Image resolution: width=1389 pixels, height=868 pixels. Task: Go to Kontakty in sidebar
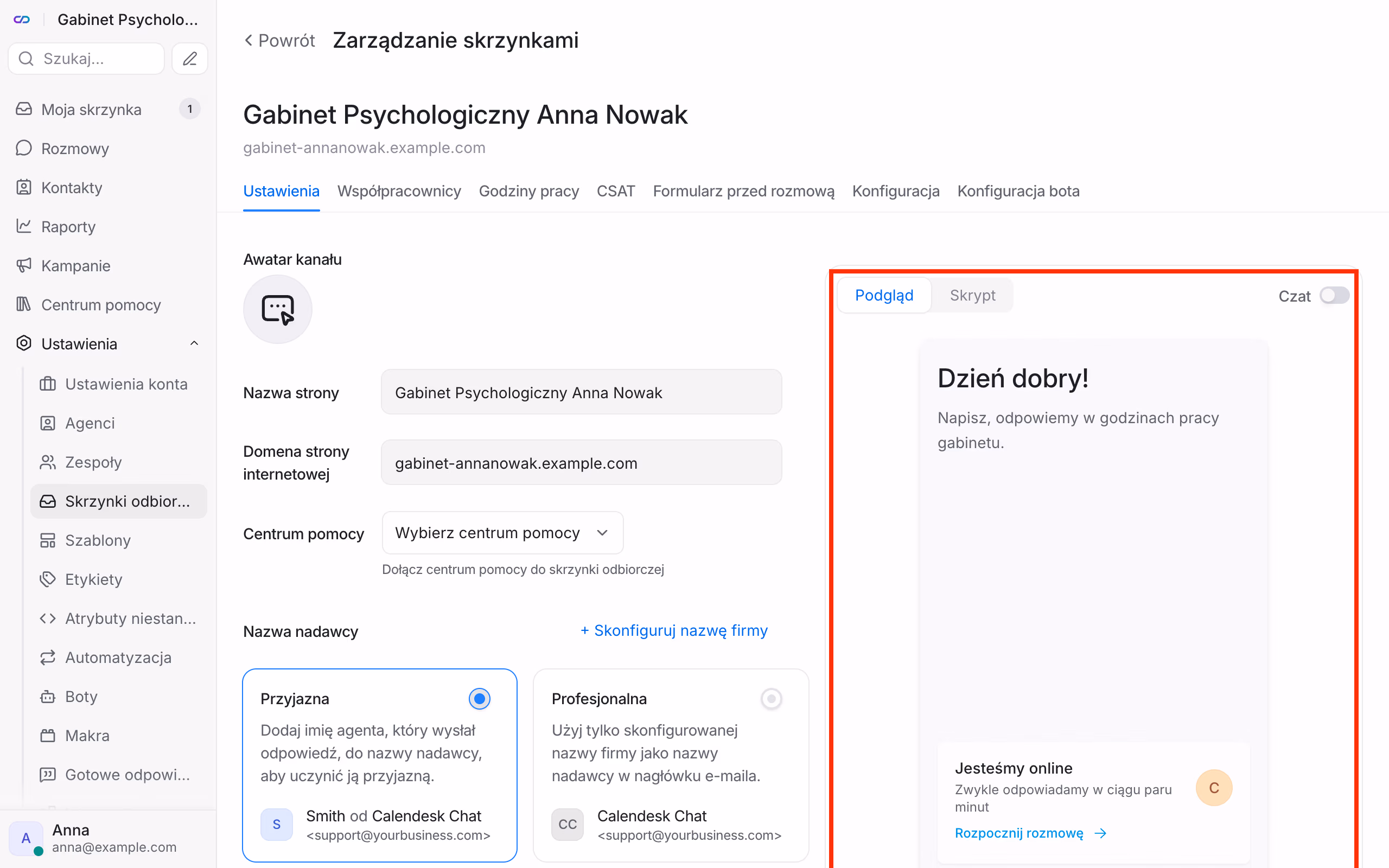[71, 188]
